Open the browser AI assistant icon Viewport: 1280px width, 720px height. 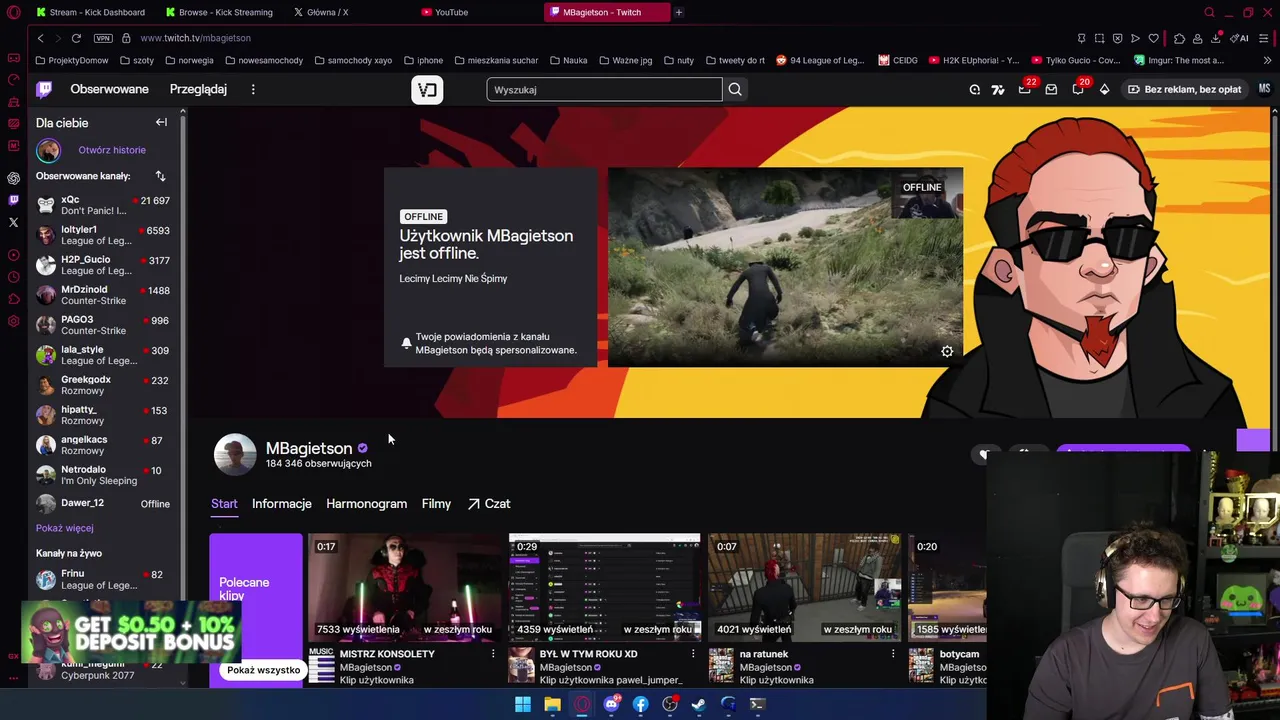1239,38
